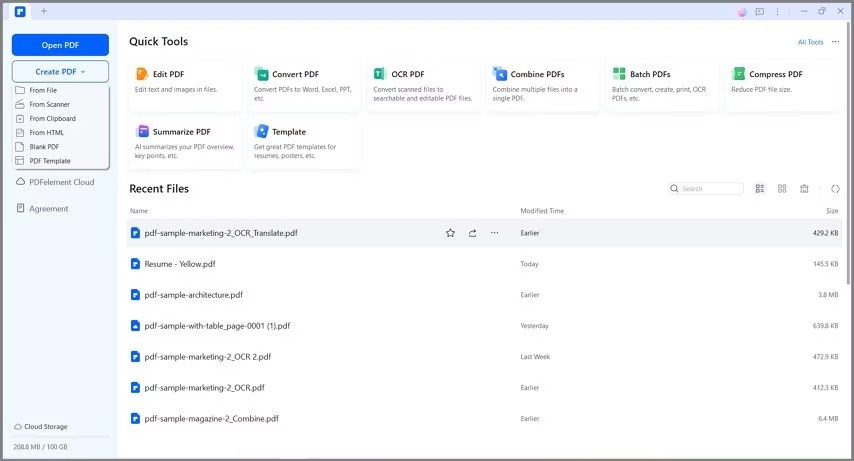Image resolution: width=854 pixels, height=461 pixels.
Task: Clear the recent files list with the trash icon
Action: tap(804, 189)
